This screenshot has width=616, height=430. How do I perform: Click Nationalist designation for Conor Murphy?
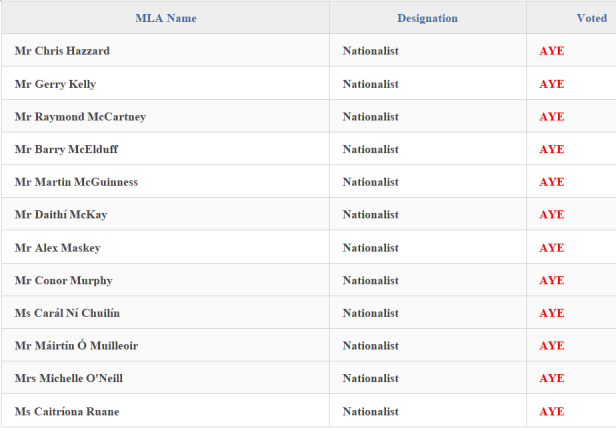pos(370,280)
